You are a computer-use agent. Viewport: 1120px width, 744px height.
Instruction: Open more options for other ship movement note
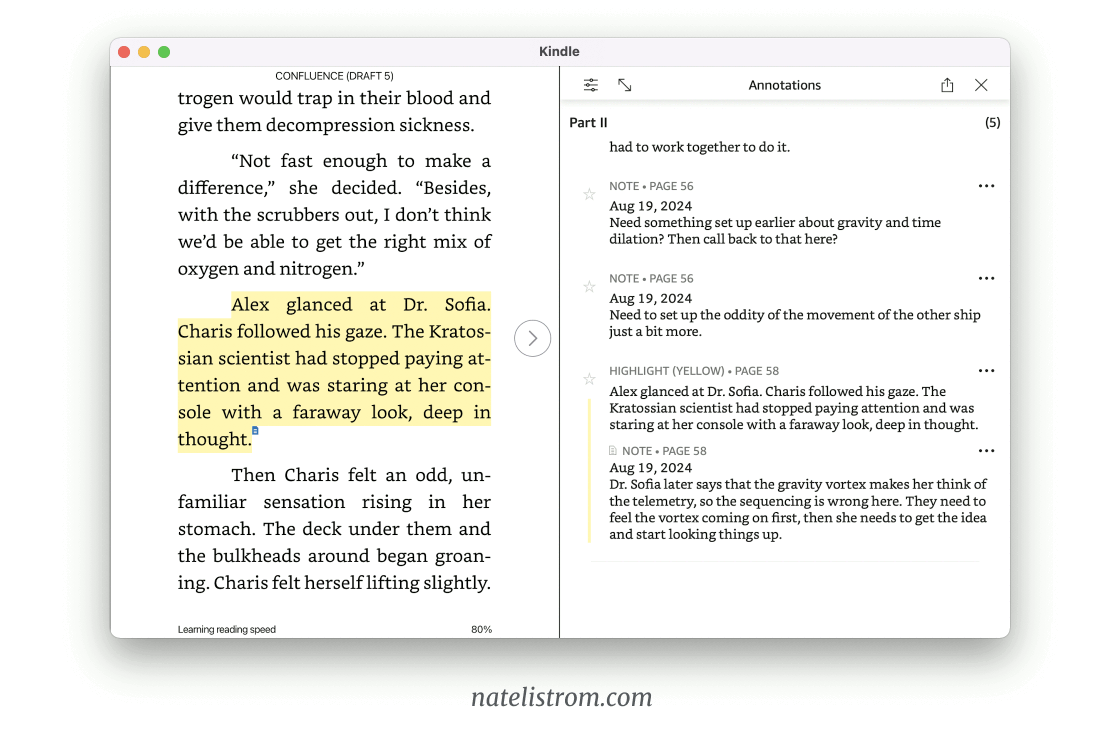(x=986, y=278)
